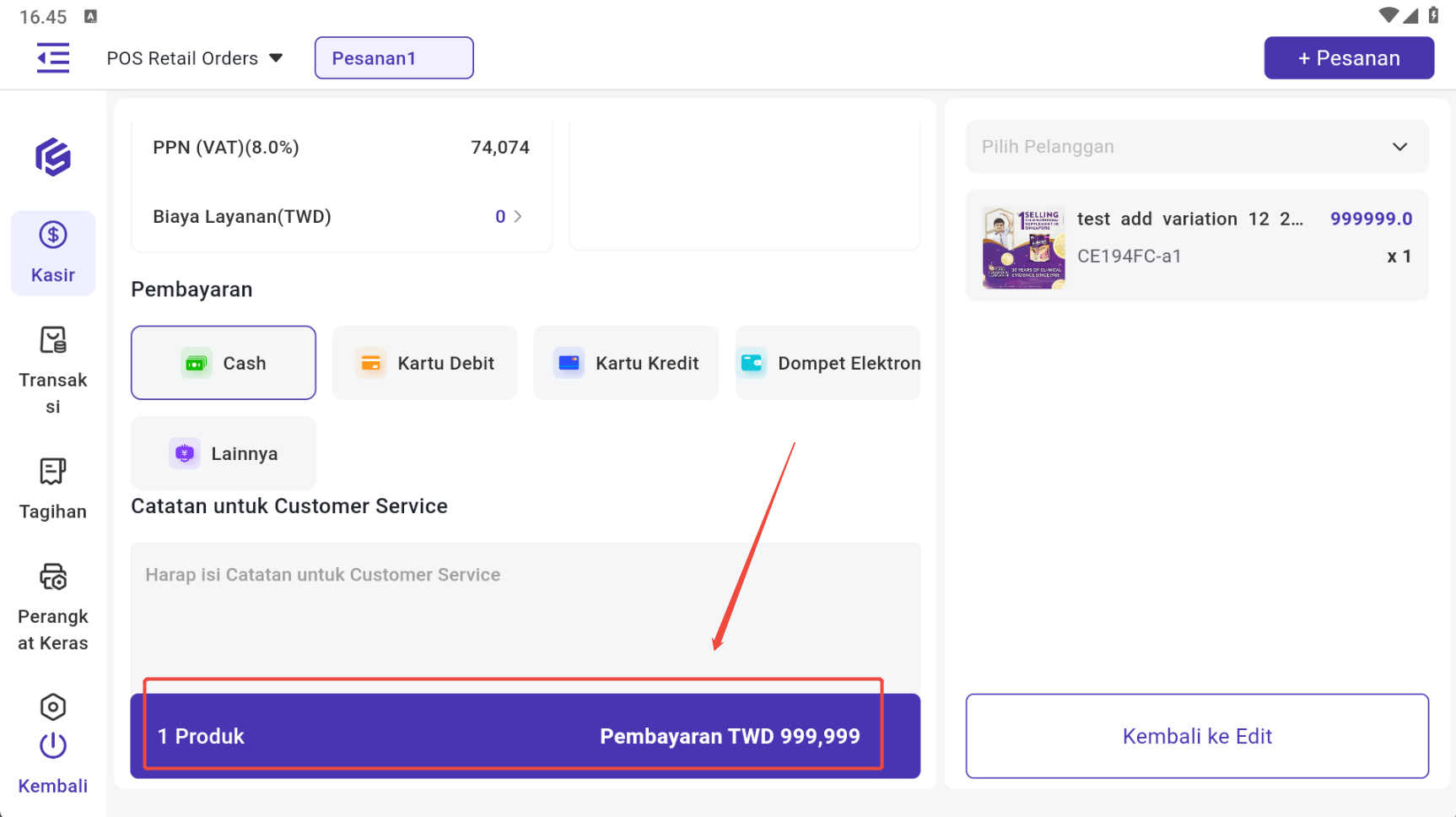Expand Biaya Layanan service fee chevron
Viewport: 1456px width, 817px height.
[x=517, y=217]
